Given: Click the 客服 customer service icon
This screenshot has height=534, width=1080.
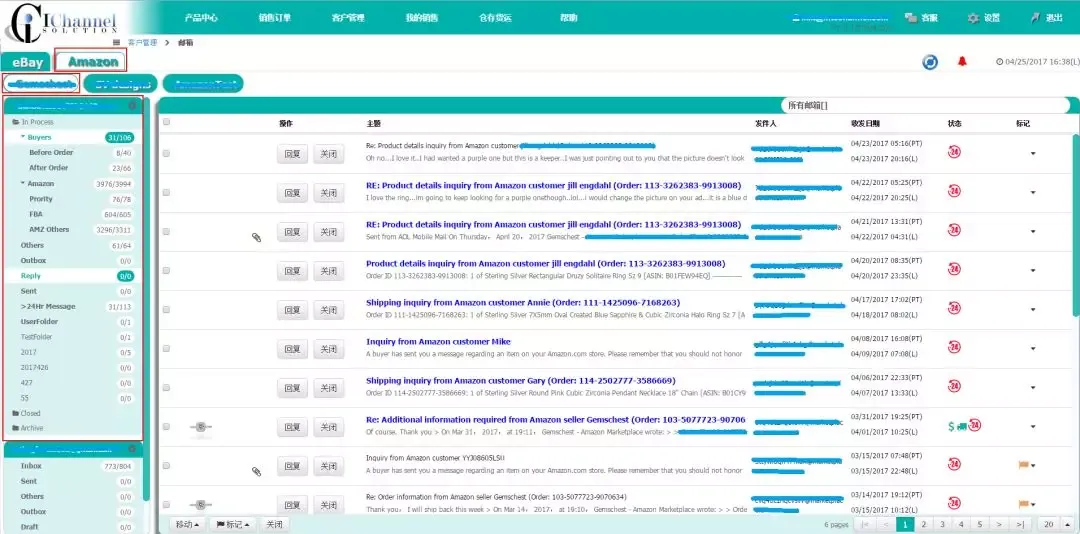Looking at the screenshot, I should pos(911,18).
